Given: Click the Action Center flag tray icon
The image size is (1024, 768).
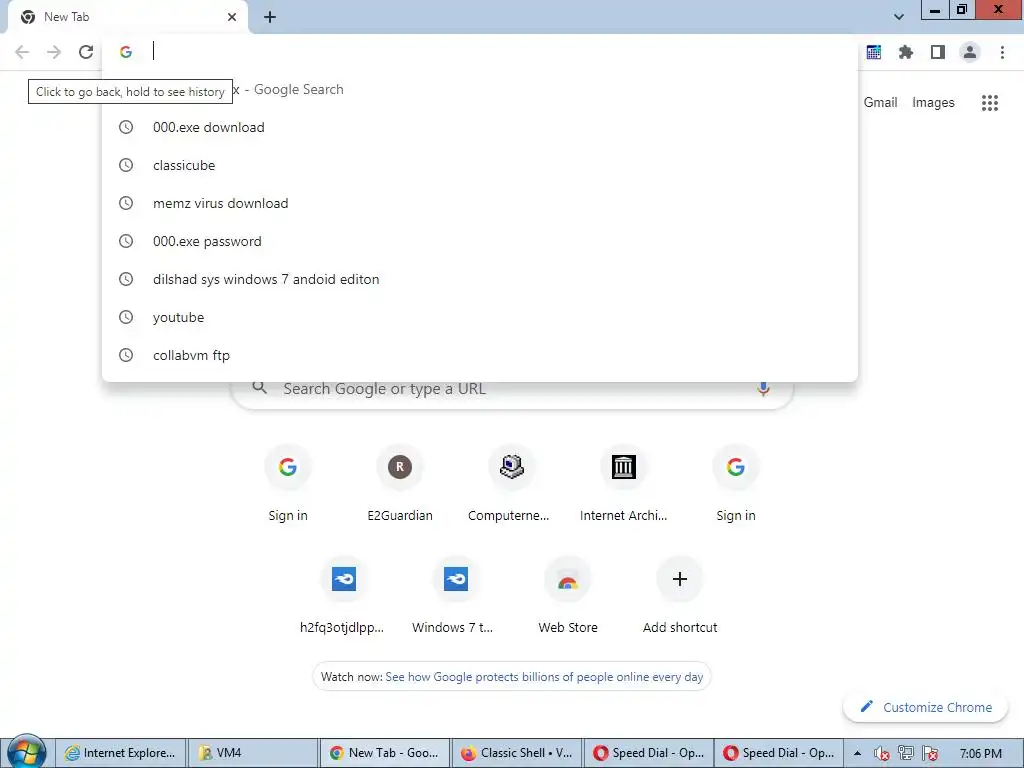Looking at the screenshot, I should tap(931, 754).
